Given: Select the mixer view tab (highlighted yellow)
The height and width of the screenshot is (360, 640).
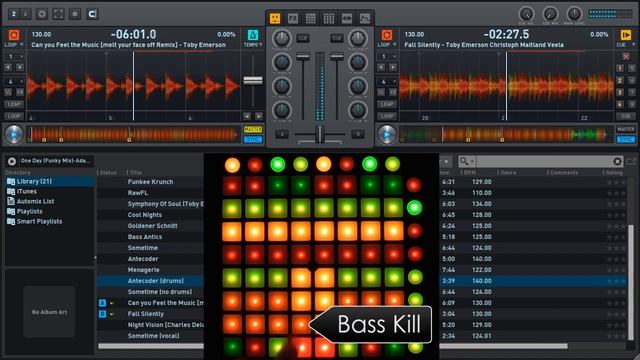Looking at the screenshot, I should pos(275,18).
